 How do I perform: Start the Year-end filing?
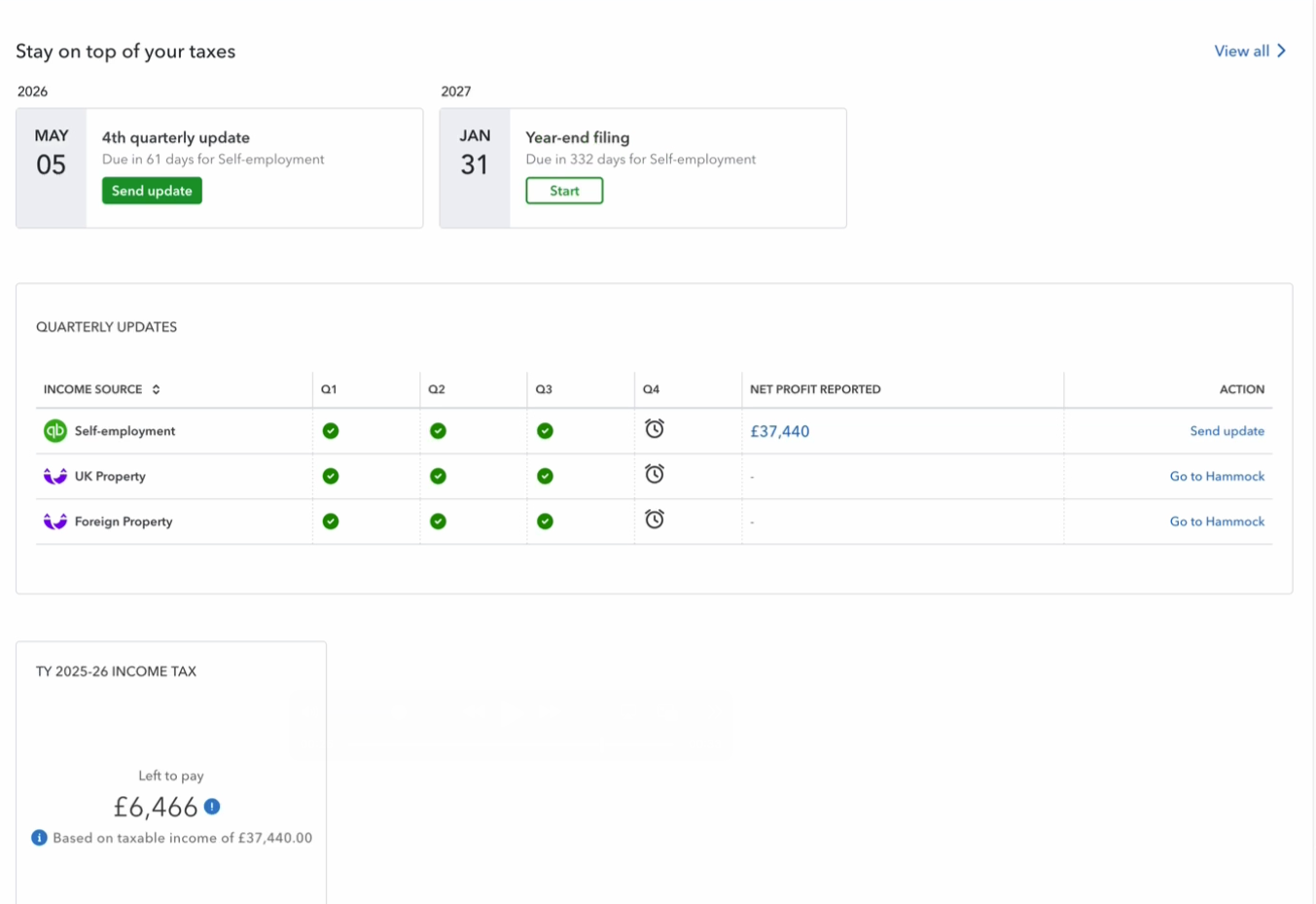pyautogui.click(x=564, y=191)
